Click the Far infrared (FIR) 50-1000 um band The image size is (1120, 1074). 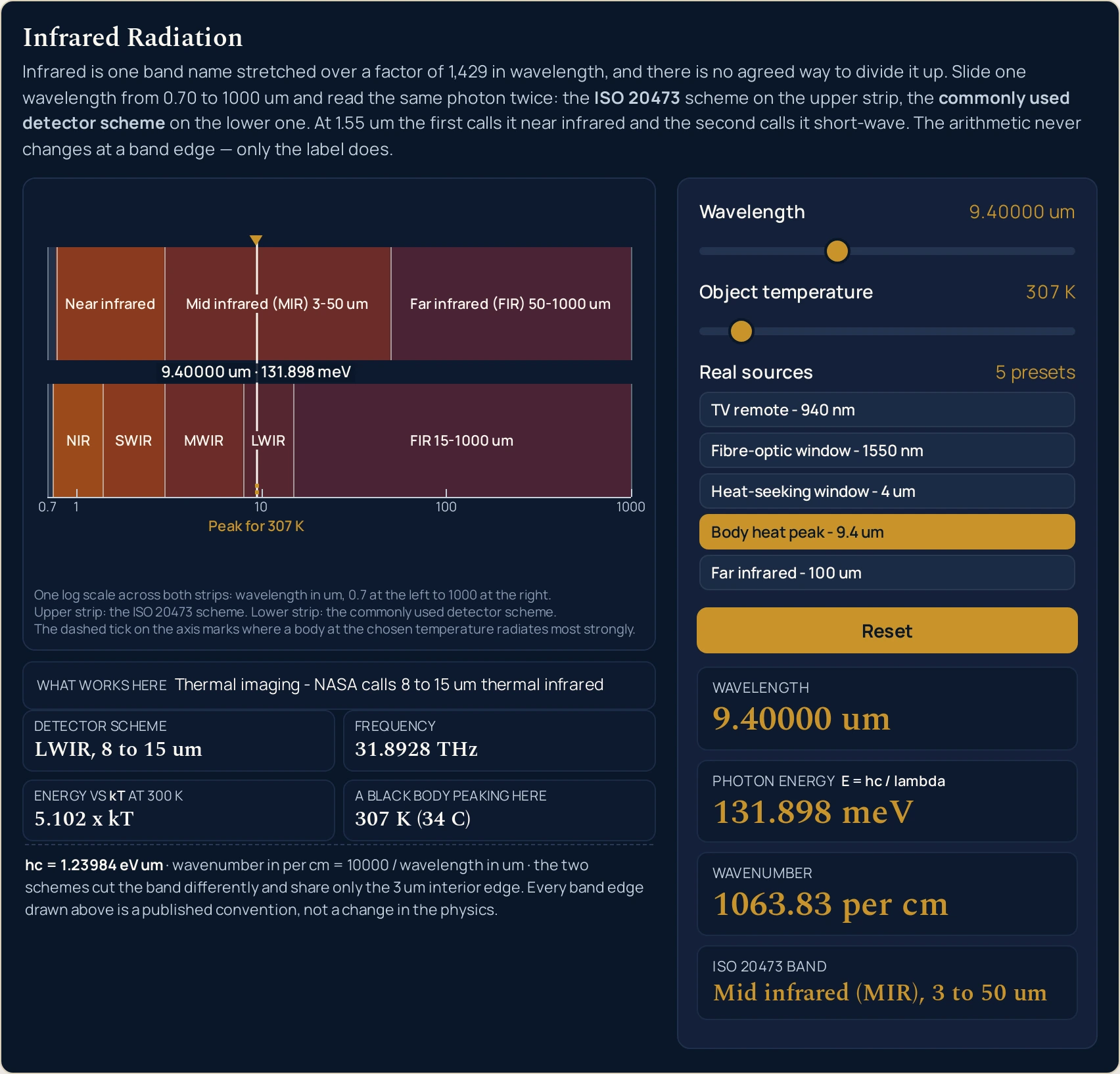[x=511, y=304]
